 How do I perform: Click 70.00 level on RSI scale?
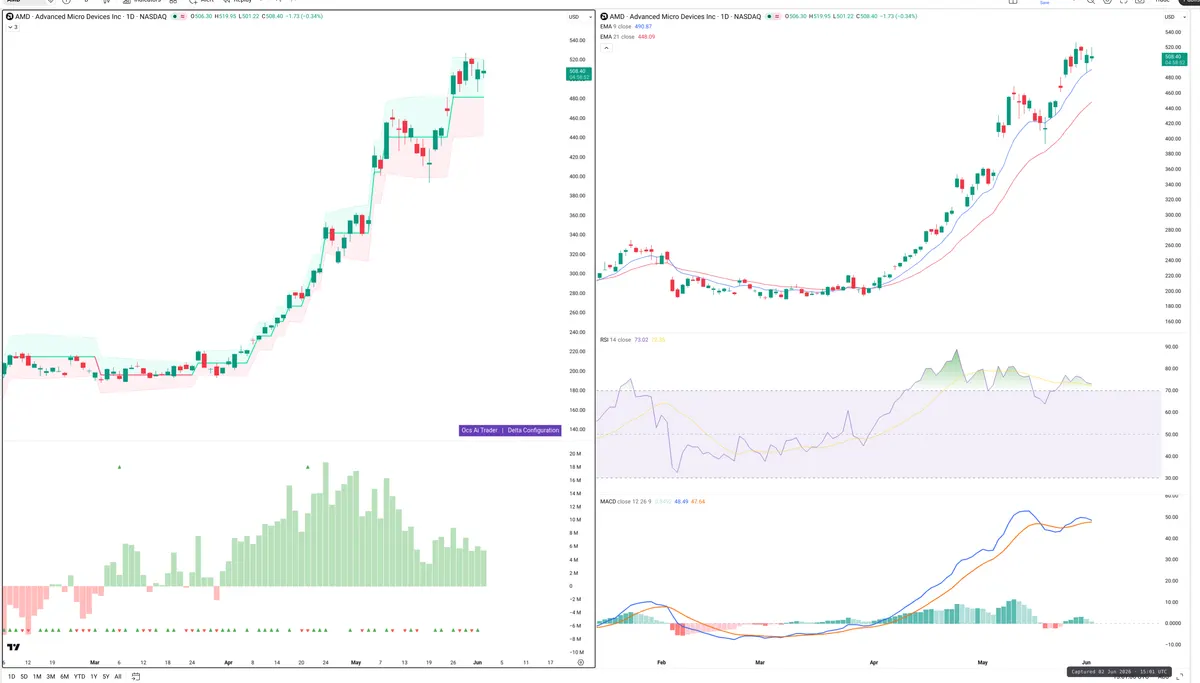click(1171, 390)
